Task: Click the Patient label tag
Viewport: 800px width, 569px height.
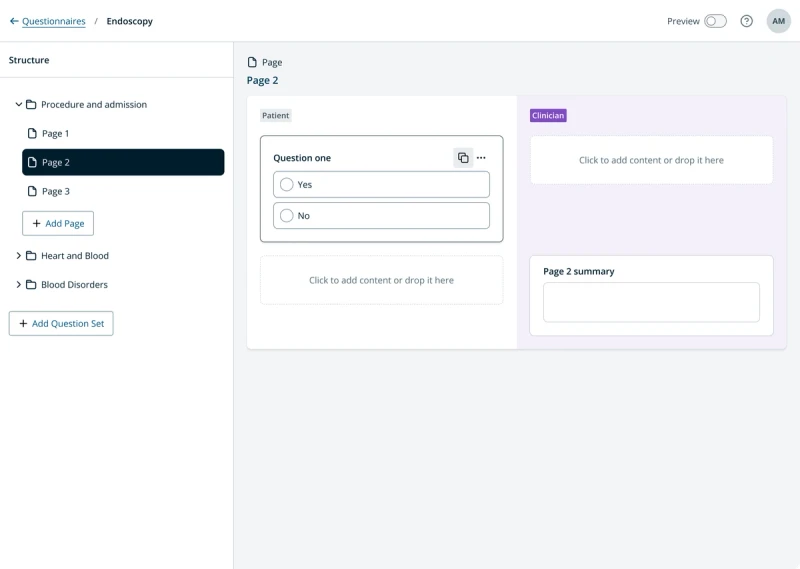Action: 276,115
